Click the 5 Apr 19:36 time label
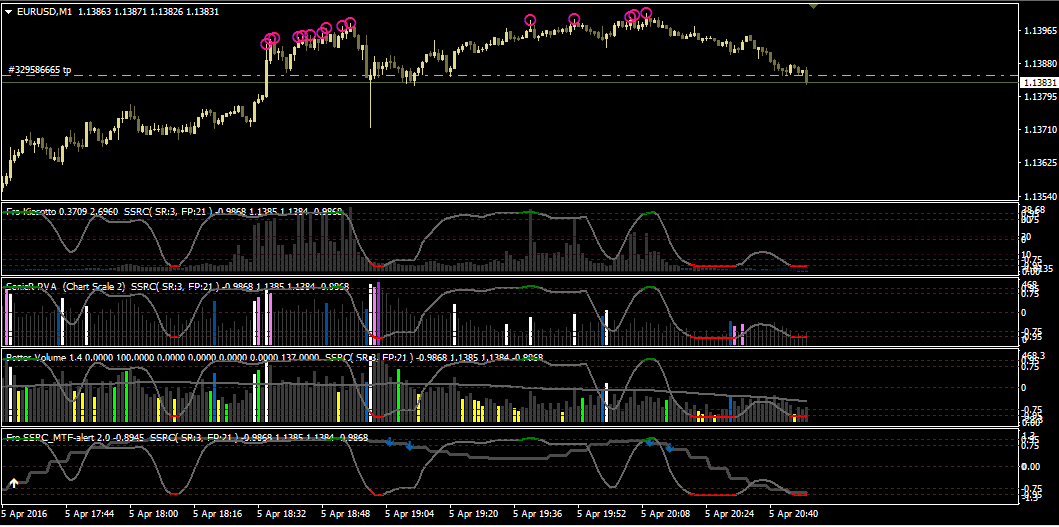This screenshot has width=1059, height=527. (x=538, y=513)
